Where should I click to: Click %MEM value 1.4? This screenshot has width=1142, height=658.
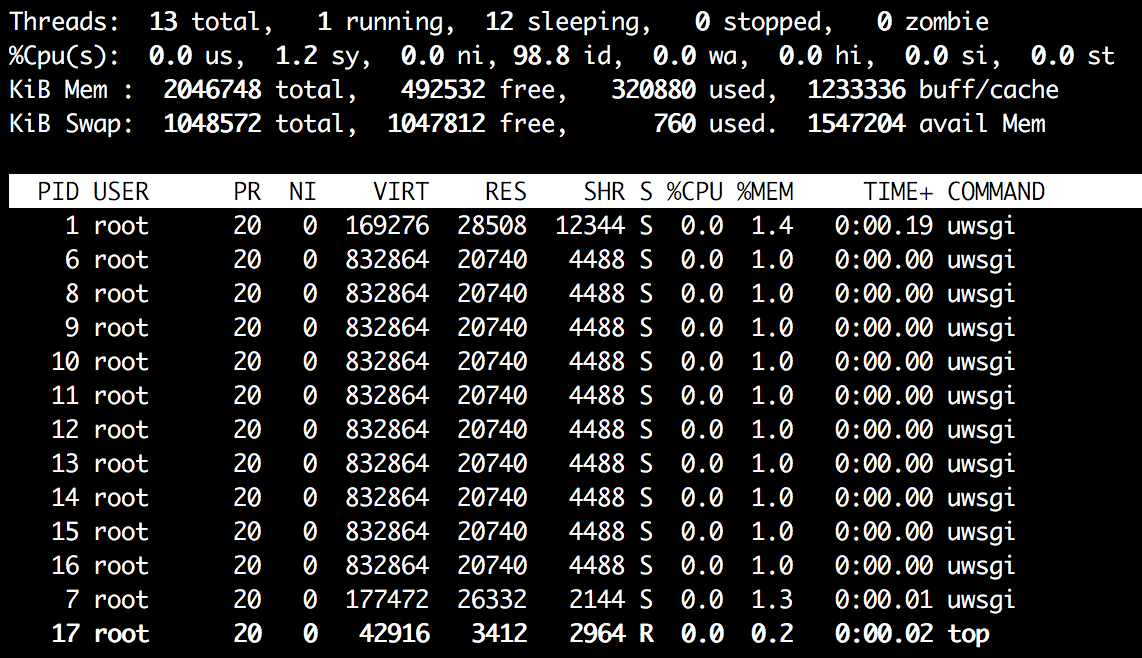click(772, 225)
